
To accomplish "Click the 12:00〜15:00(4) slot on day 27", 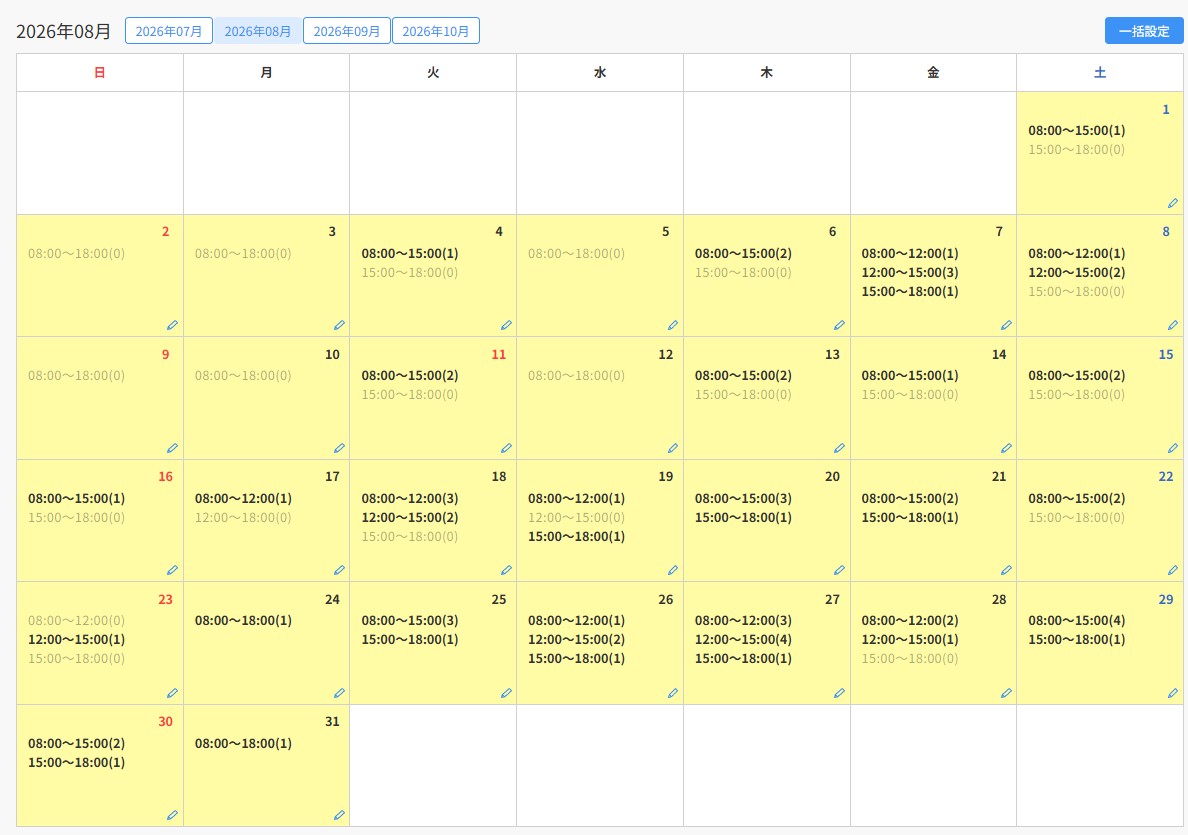I will pyautogui.click(x=742, y=640).
